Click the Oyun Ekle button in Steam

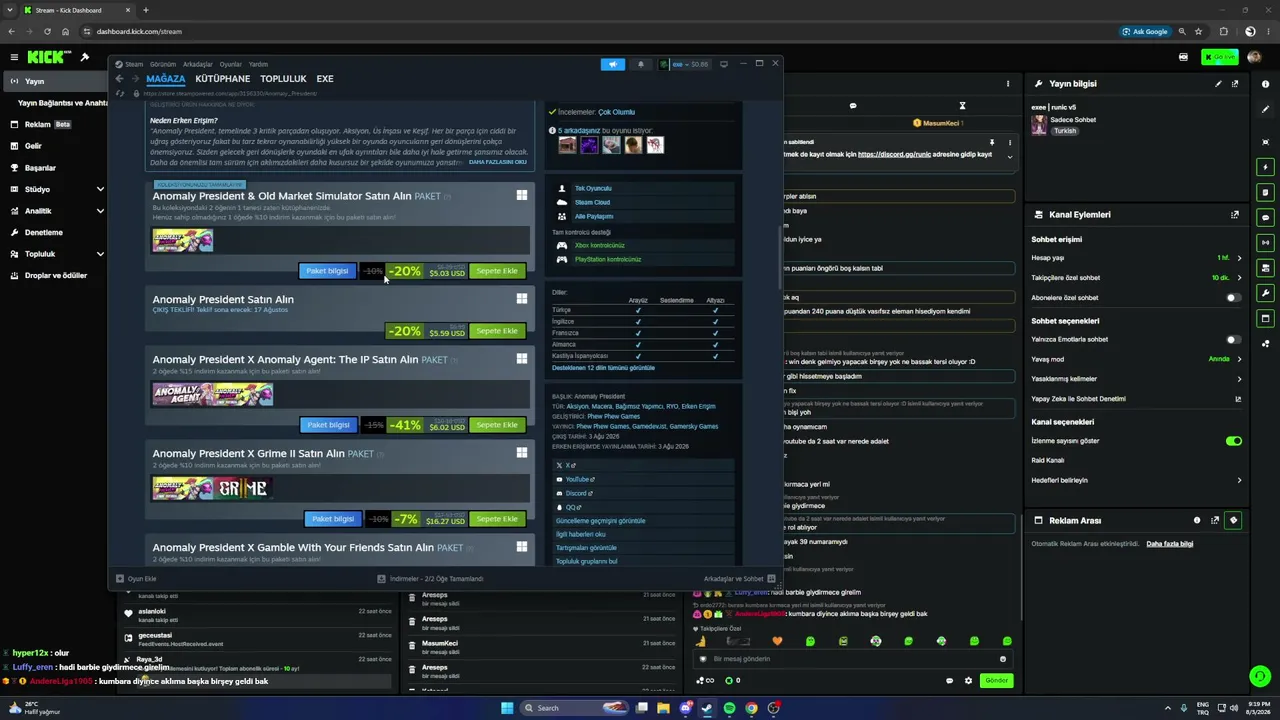pyautogui.click(x=137, y=579)
